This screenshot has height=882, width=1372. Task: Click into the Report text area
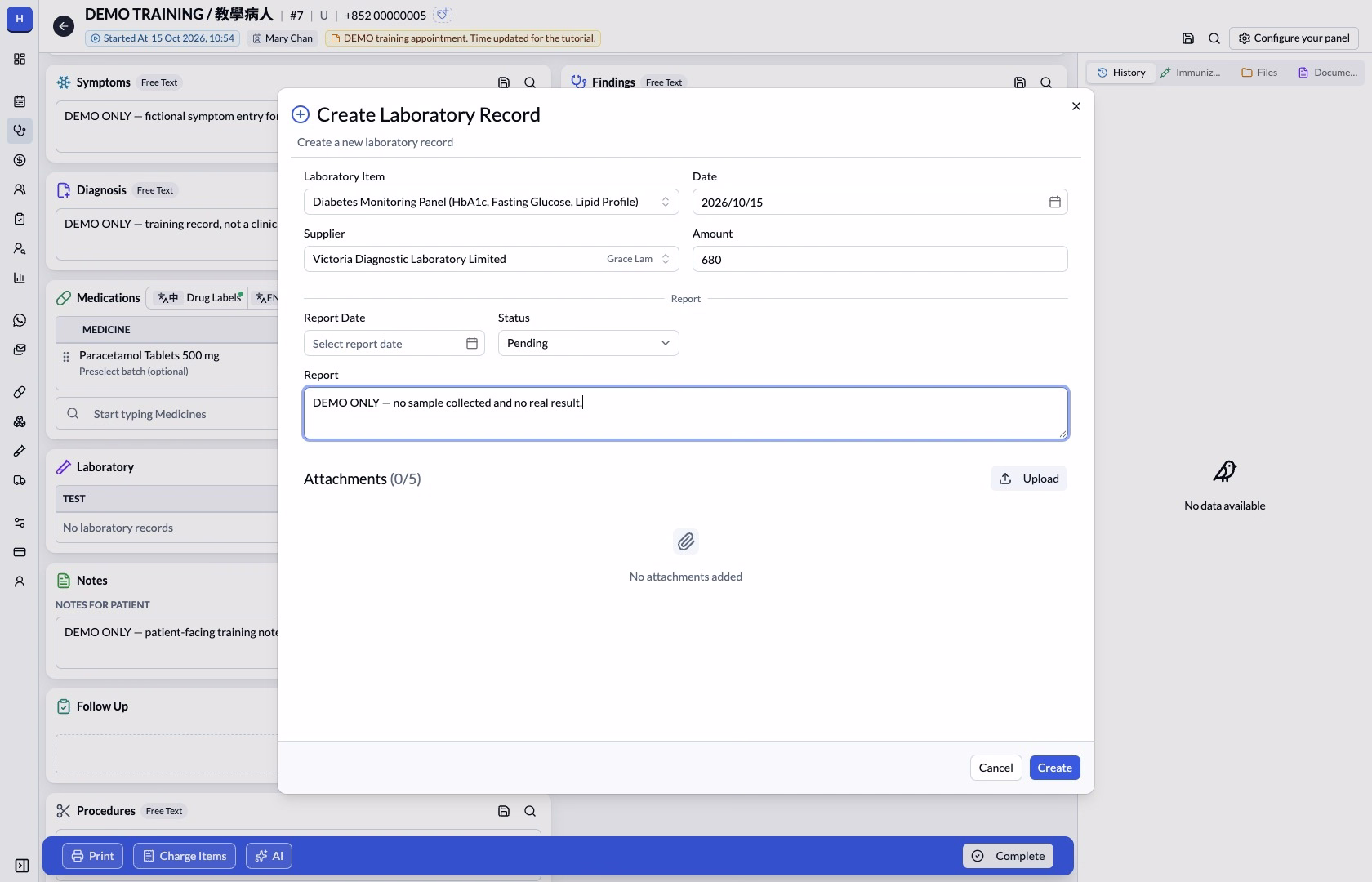pos(685,413)
